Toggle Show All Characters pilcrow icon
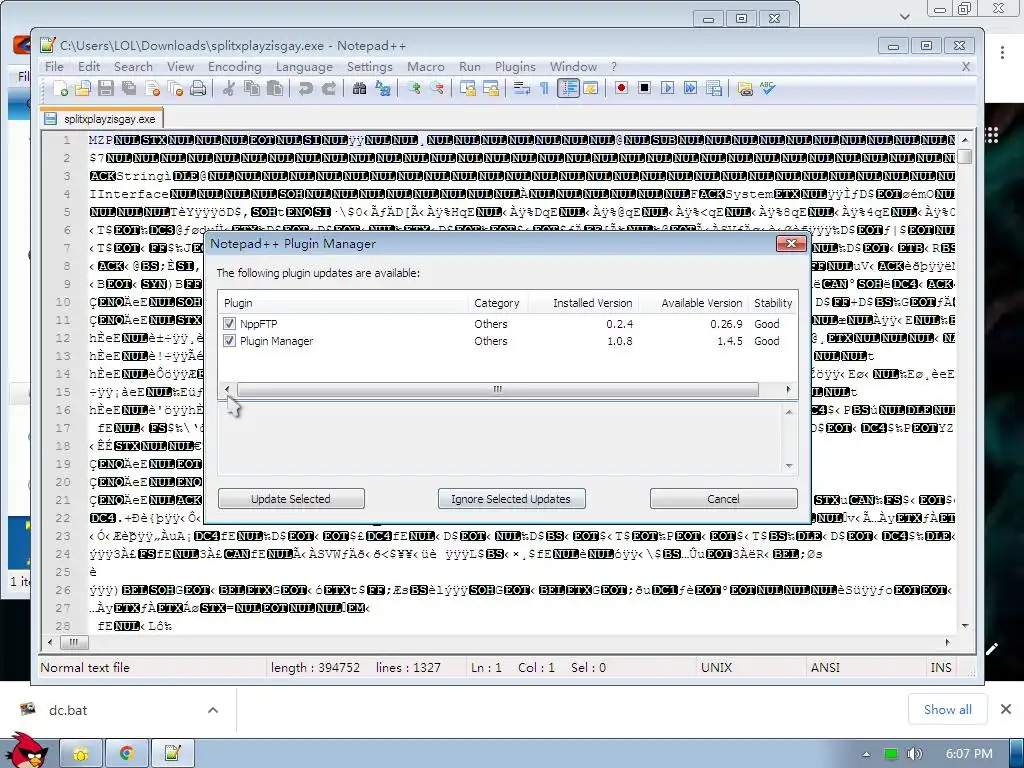1024x768 pixels. coord(544,88)
